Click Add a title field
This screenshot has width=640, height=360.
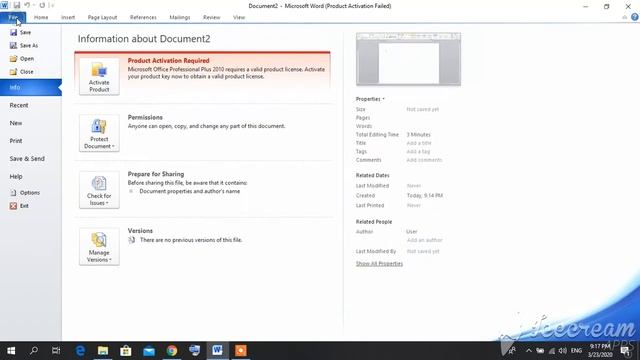tap(419, 143)
